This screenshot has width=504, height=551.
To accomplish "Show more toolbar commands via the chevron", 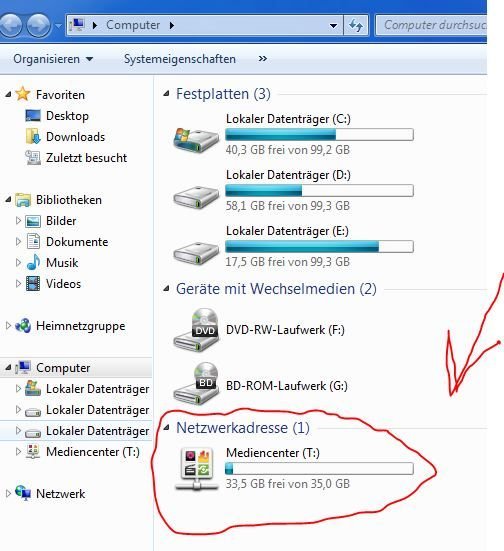I will point(263,59).
